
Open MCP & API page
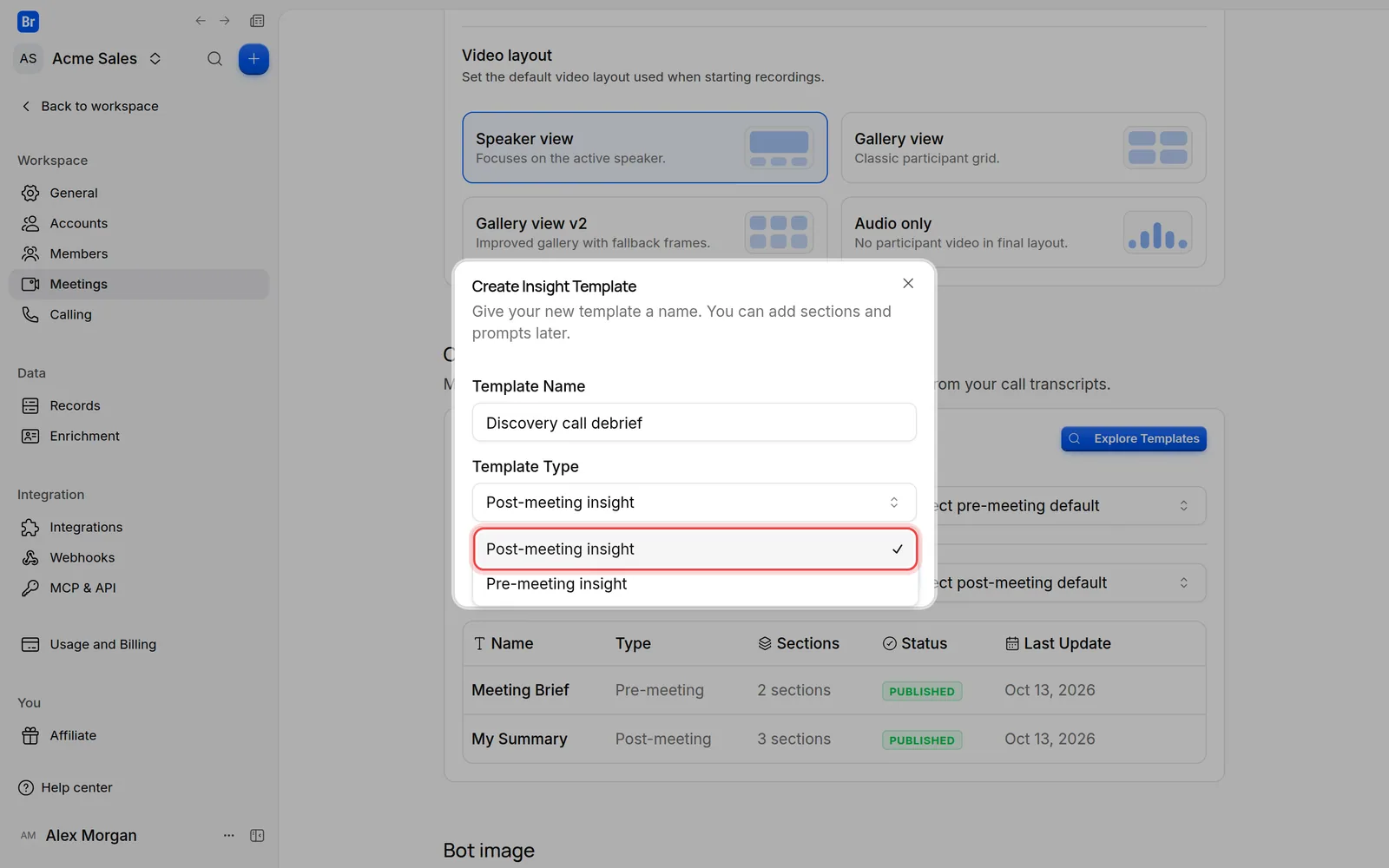(139, 588)
